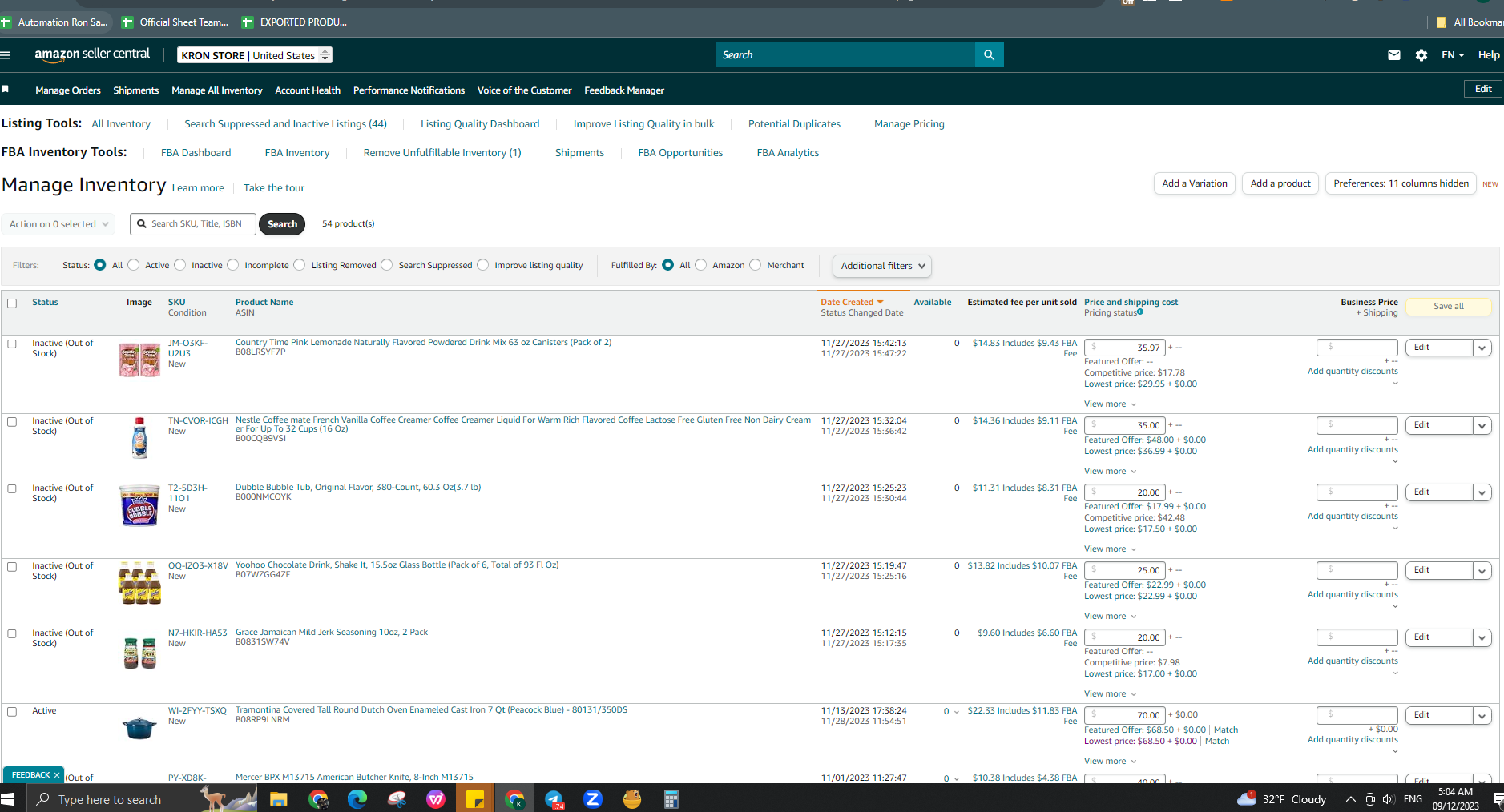Select the Active status radio filter

134,265
